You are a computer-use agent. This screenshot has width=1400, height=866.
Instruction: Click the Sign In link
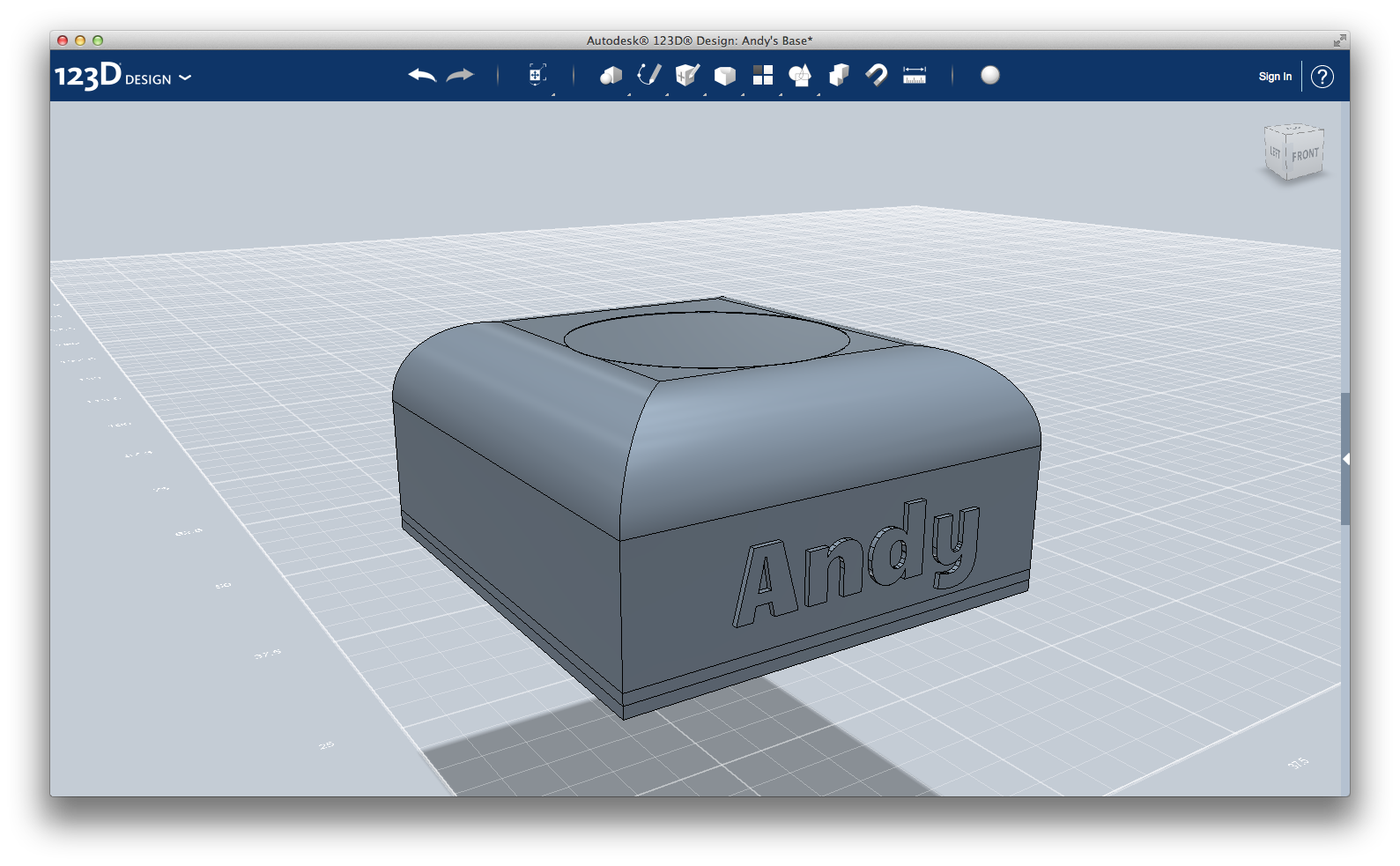(1275, 77)
